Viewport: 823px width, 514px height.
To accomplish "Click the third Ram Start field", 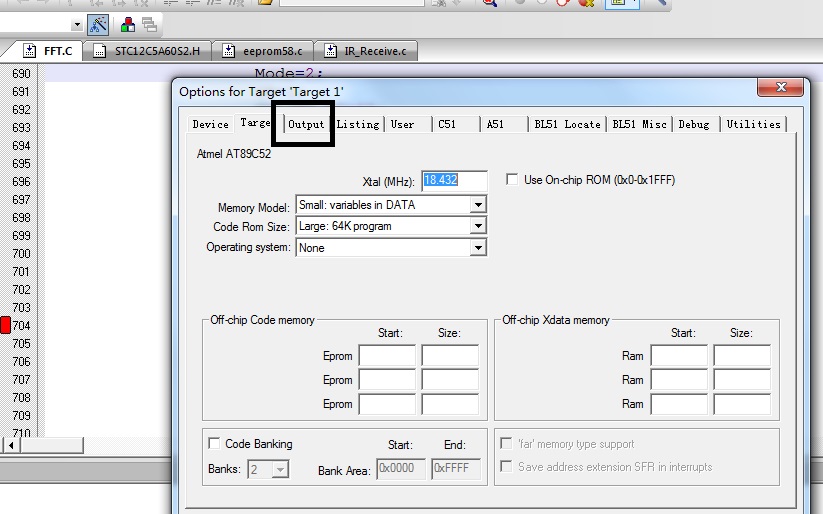I will coord(679,404).
